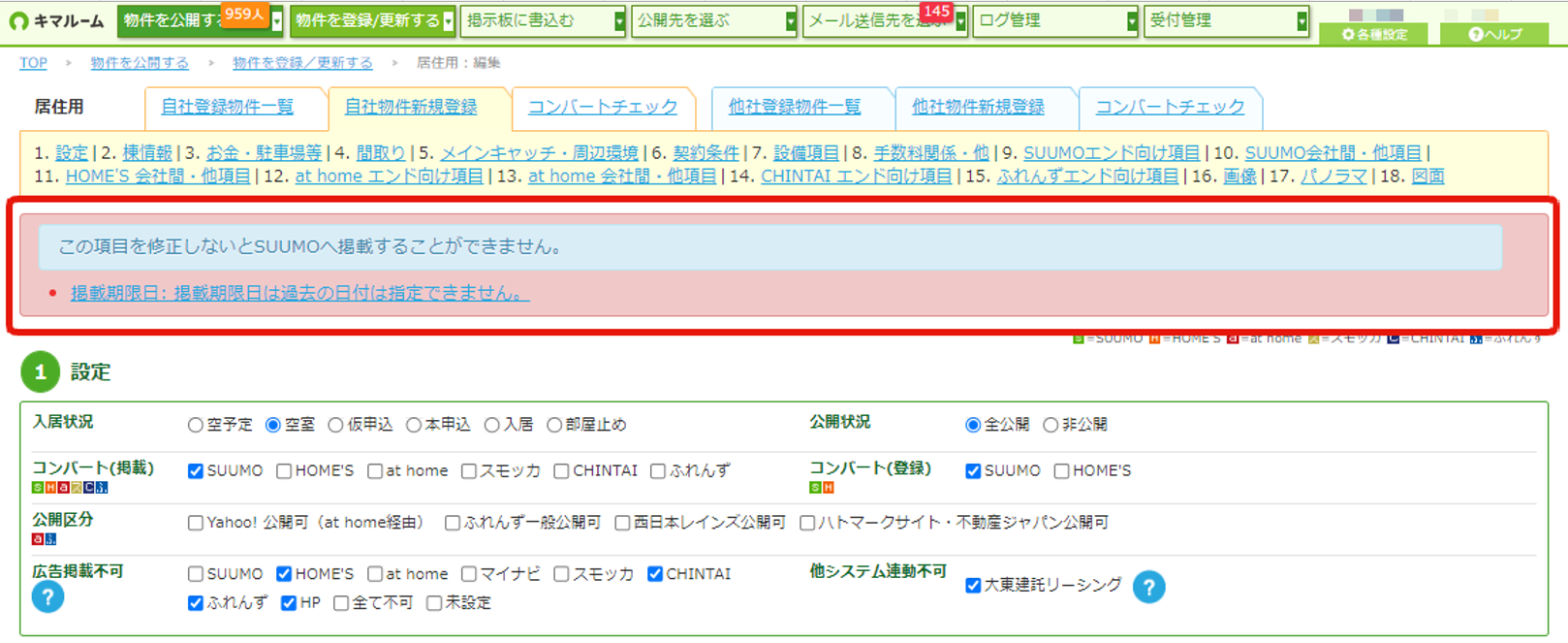Jump to HOME'S 会社間・他項目 section
1568x643 pixels.
coord(158,177)
